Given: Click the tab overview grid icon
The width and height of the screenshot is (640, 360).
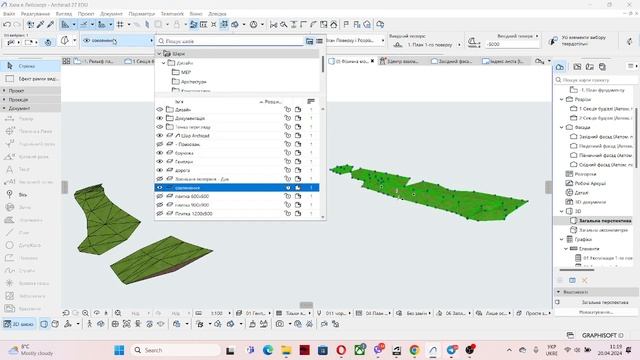Looking at the screenshot, I should coord(66,61).
